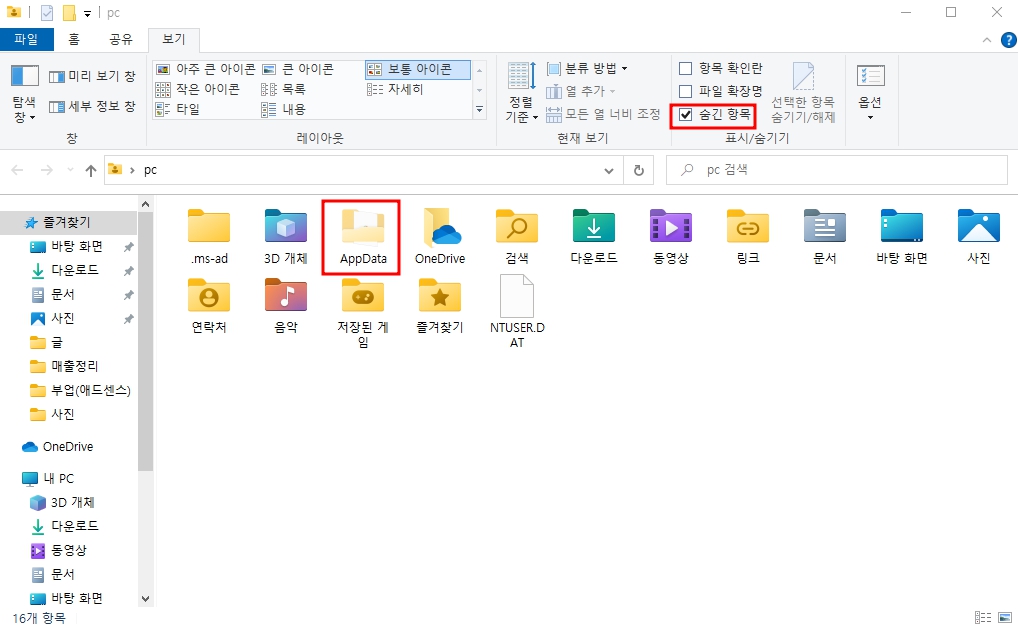Choose 목록 layout
Viewport: 1018px width, 628px height.
pos(283,89)
